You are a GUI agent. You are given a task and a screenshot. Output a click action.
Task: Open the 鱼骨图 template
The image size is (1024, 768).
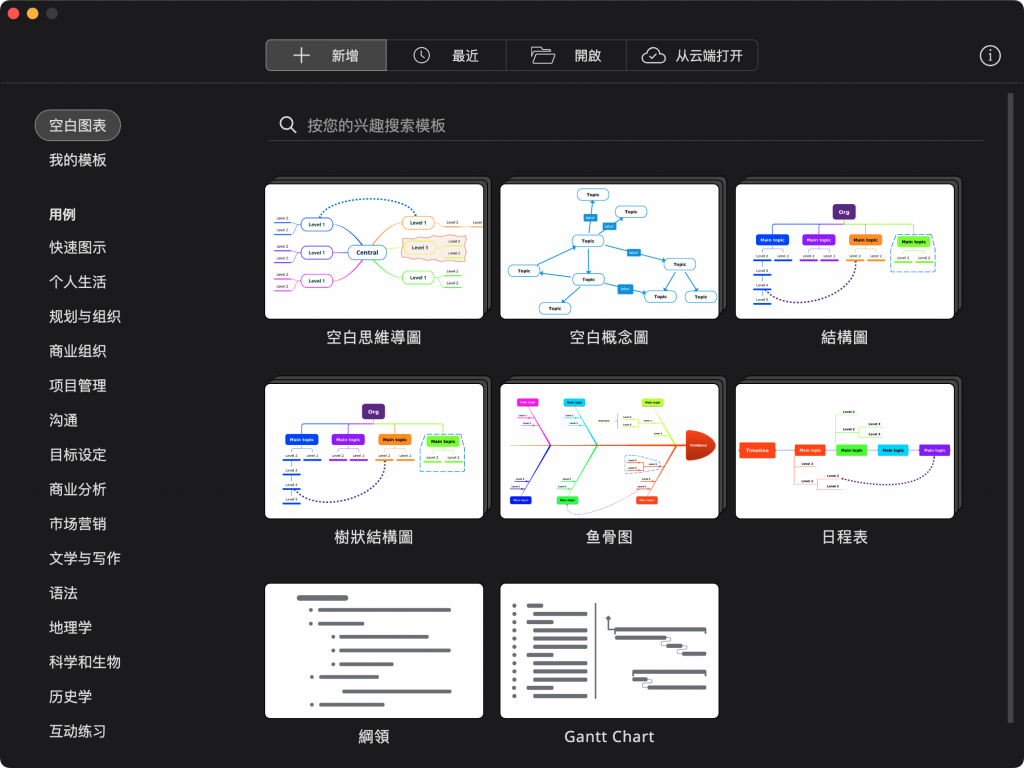pyautogui.click(x=609, y=448)
